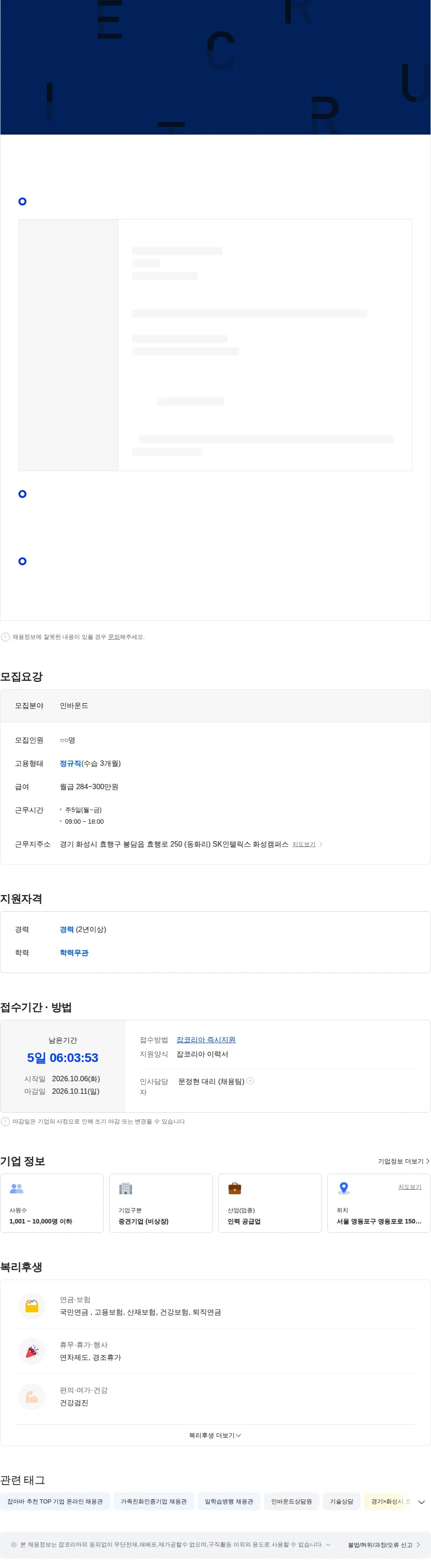Click the info icon beside 채용정보 notice
This screenshot has height=1568, width=431.
click(5, 637)
